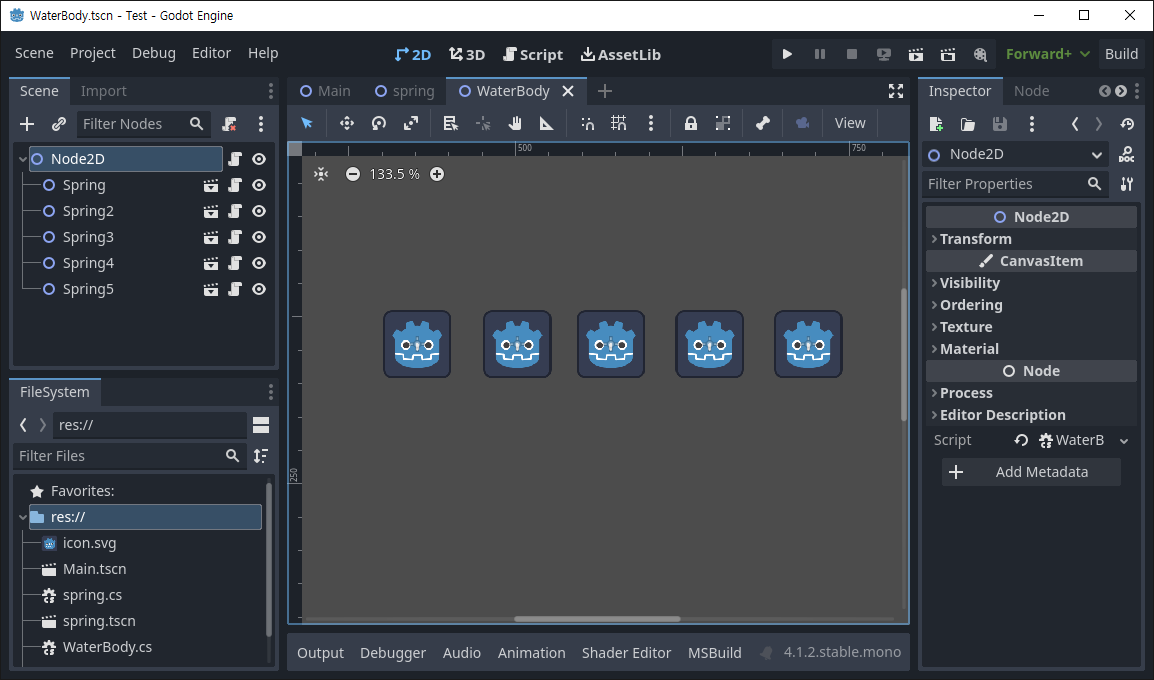1154x680 pixels.
Task: Open Node2D documentation icon
Action: click(1126, 155)
